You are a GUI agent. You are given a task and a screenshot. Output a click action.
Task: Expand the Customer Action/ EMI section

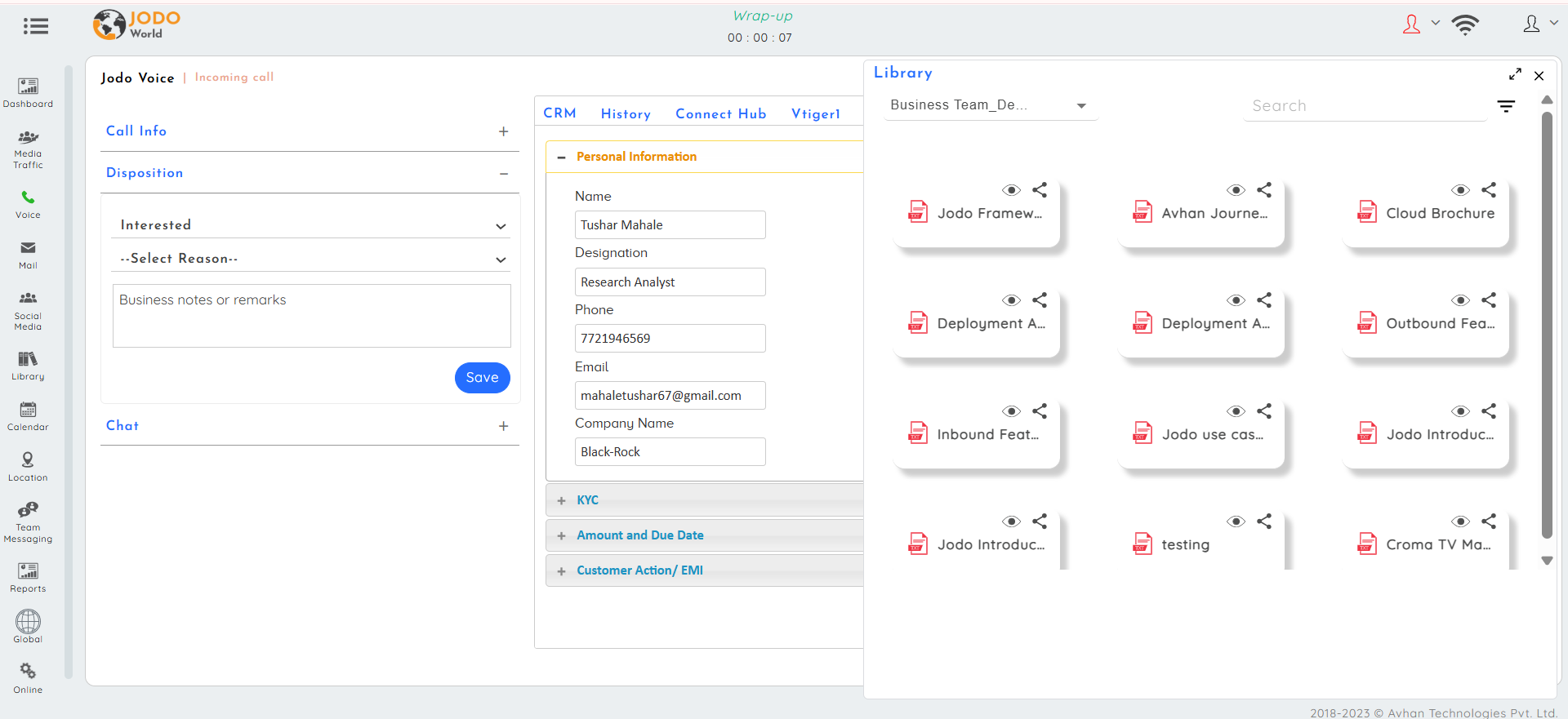(561, 571)
